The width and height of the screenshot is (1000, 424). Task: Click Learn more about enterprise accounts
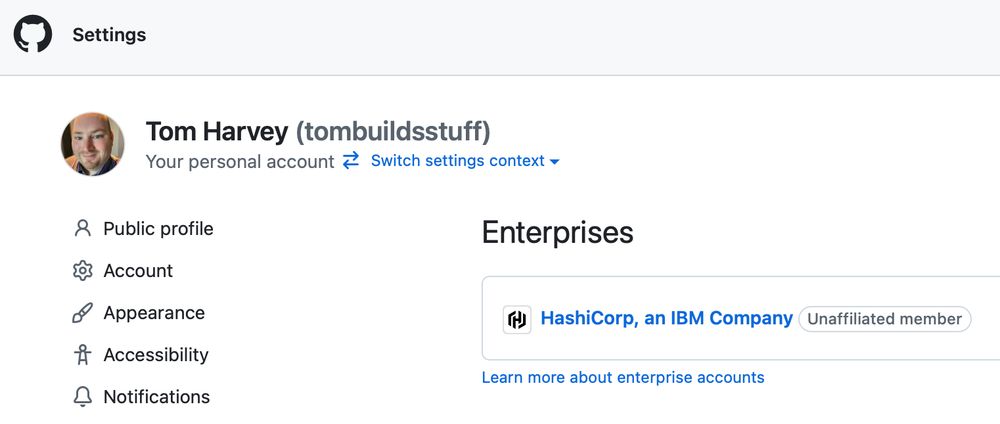622,377
